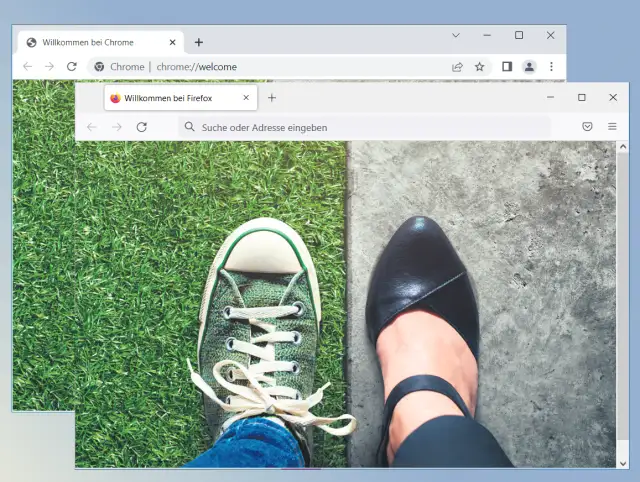The image size is (640, 482).
Task: Close the Willkommen bei Firefox tab
Action: click(x=244, y=98)
